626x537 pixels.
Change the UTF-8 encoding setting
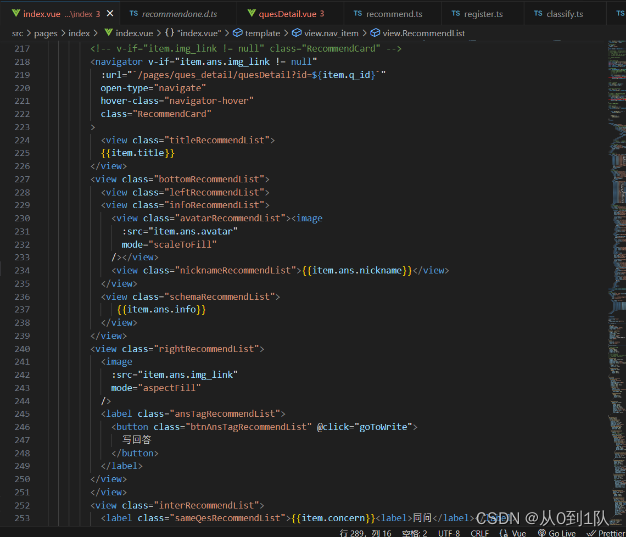[x=449, y=533]
